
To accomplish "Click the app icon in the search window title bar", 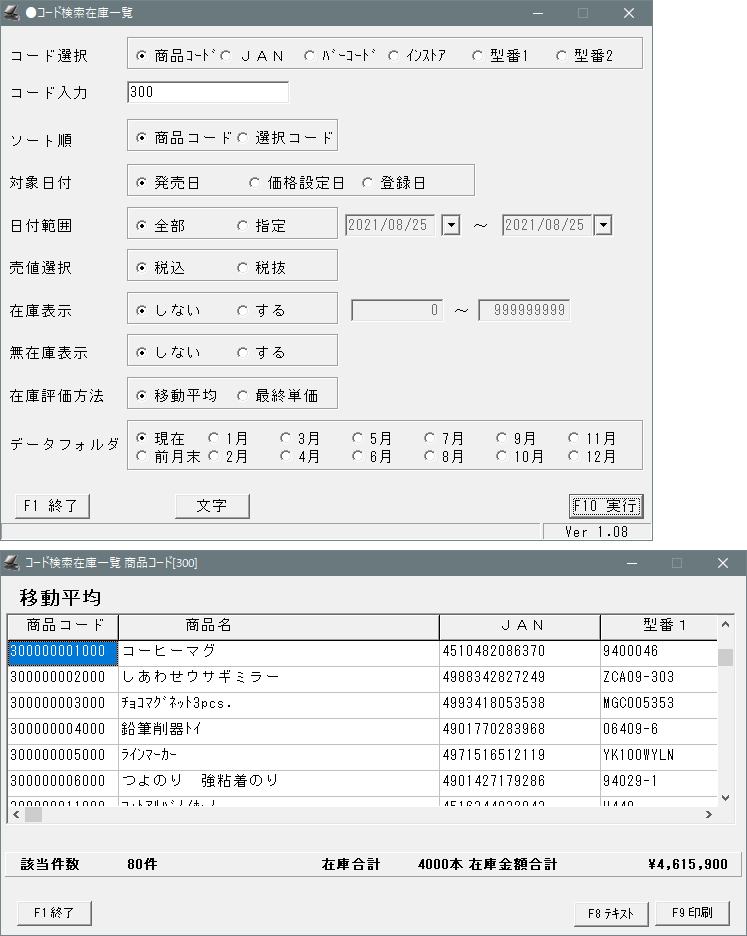I will click(13, 13).
